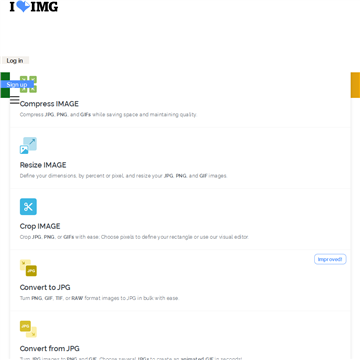Click the blue Sign up button
This screenshot has height=360, width=360.
17,84
